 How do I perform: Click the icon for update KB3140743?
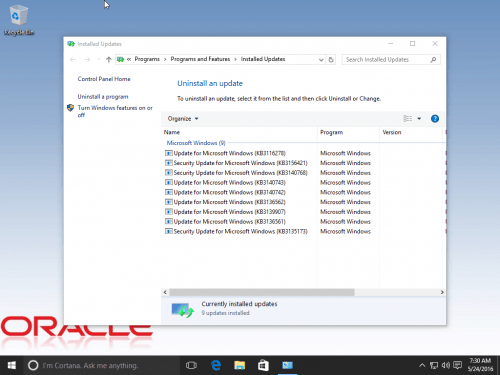point(169,183)
